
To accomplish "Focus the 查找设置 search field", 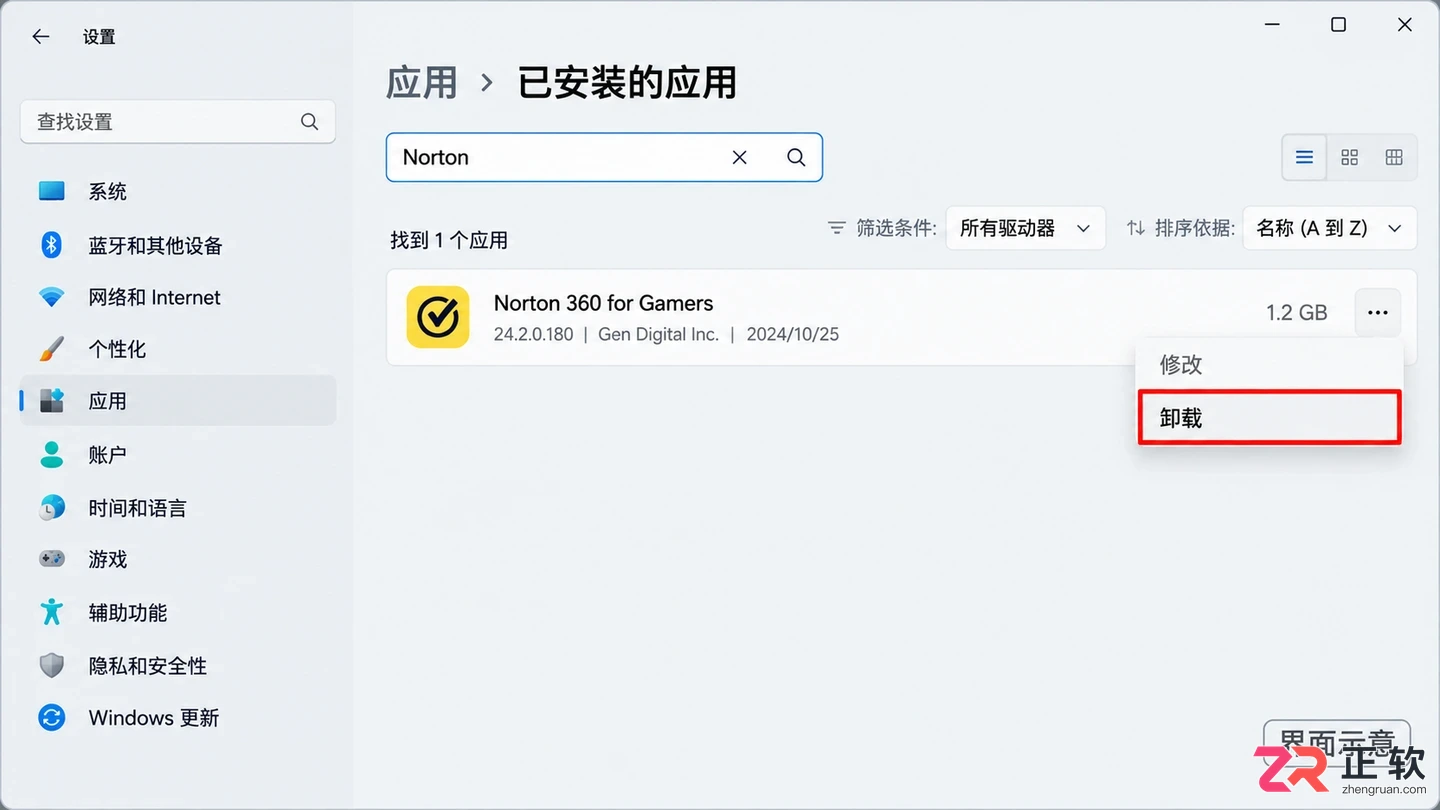I will click(178, 122).
